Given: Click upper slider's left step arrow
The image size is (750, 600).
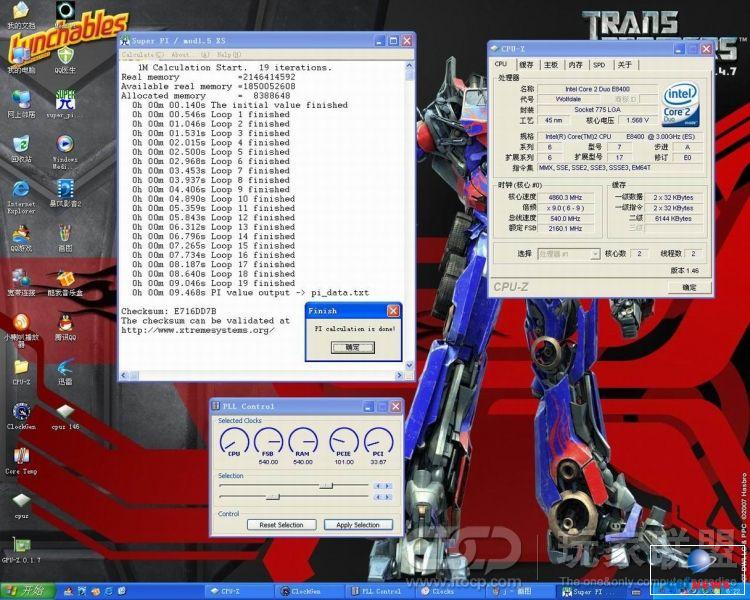Looking at the screenshot, I should click(x=378, y=486).
